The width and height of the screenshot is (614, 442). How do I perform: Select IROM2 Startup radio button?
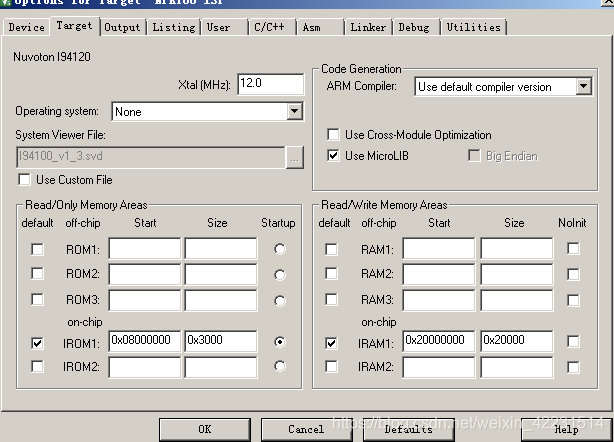click(x=280, y=366)
